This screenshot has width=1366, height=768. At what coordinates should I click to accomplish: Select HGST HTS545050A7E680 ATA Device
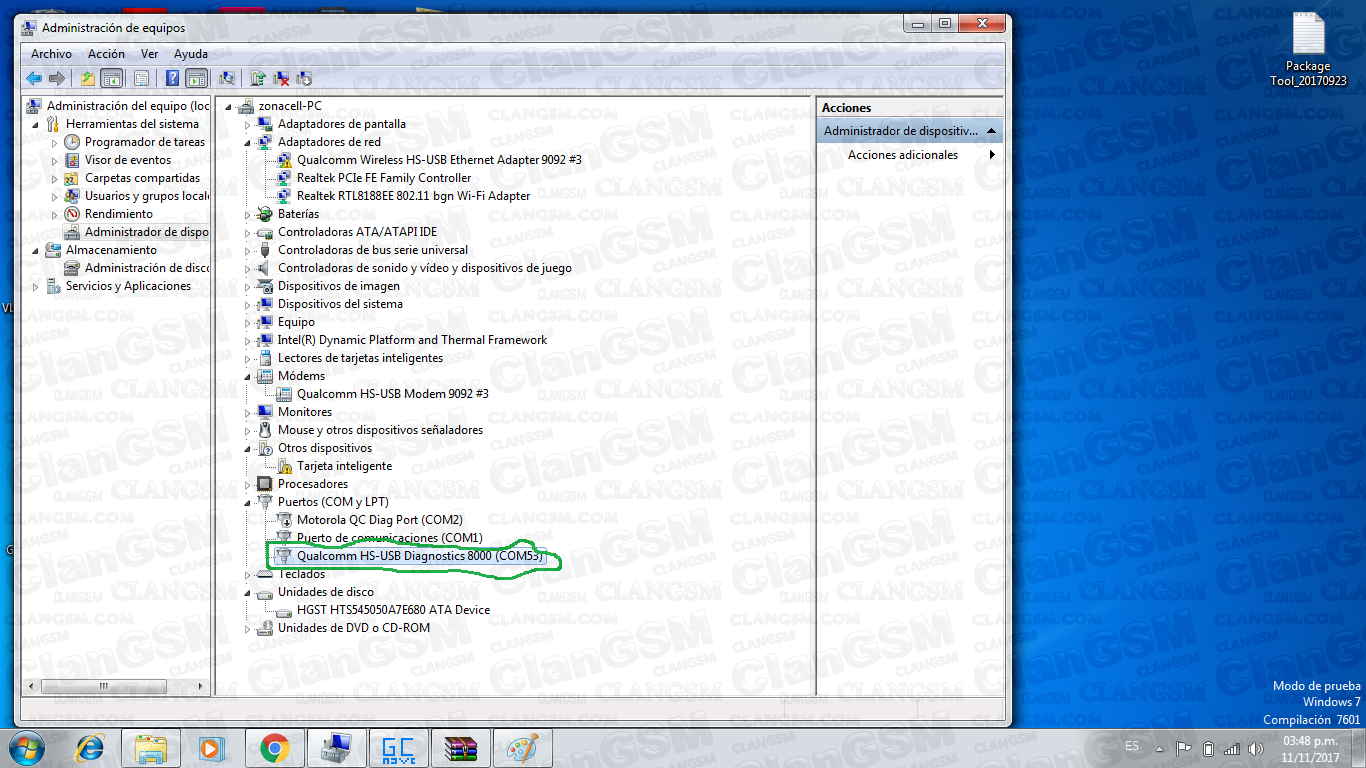point(393,610)
